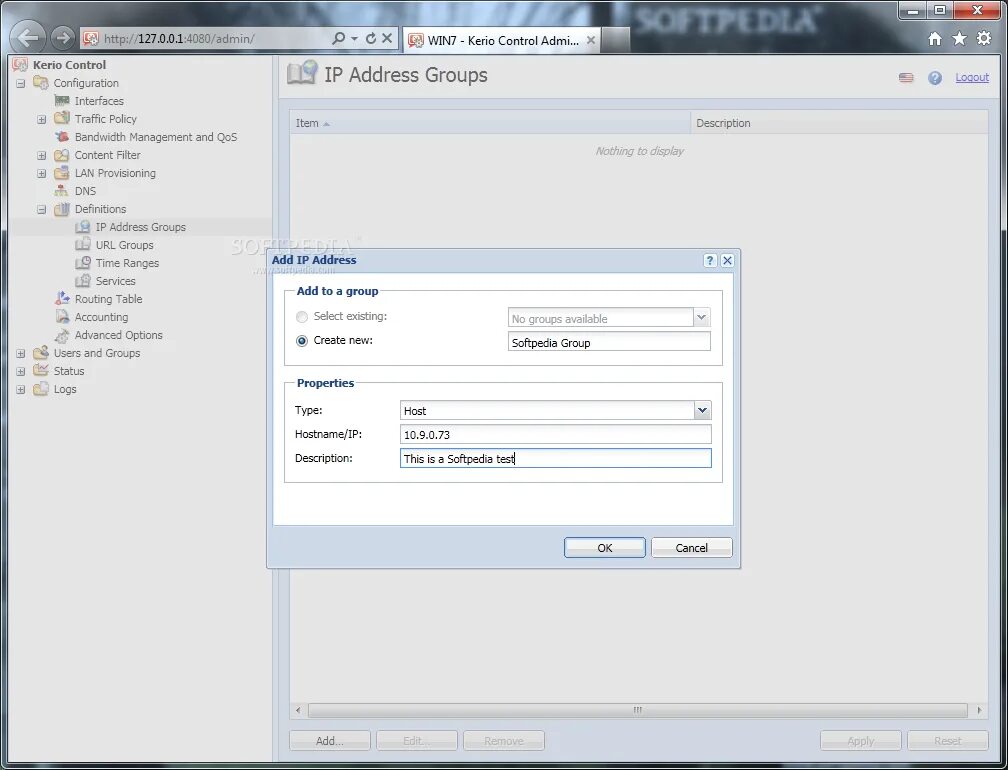
Task: Click the scrollbar right arrow
Action: (x=979, y=710)
